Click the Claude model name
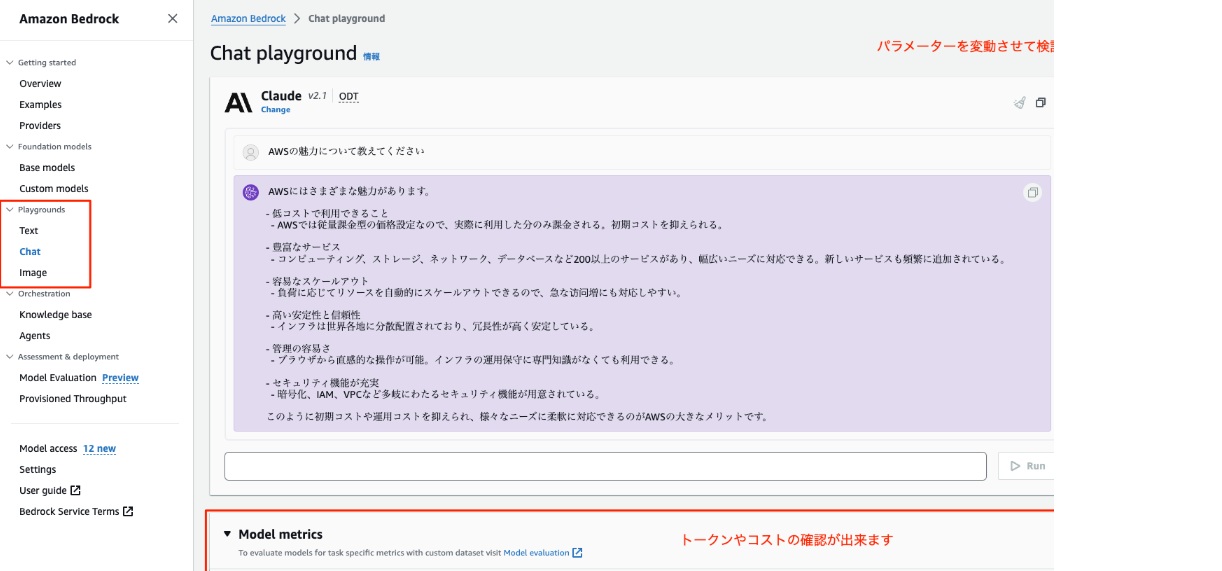 [x=281, y=96]
